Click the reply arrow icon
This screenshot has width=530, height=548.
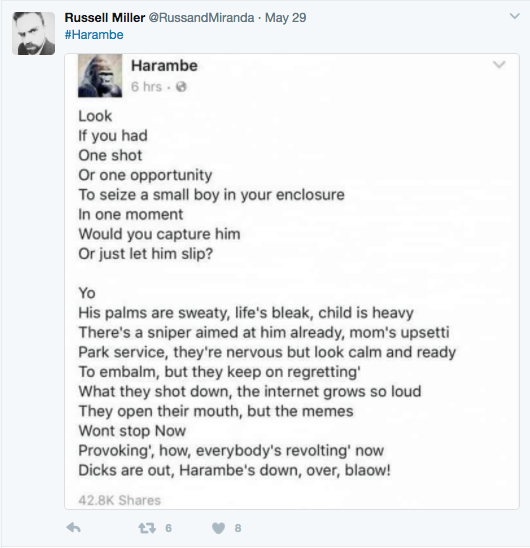73,527
